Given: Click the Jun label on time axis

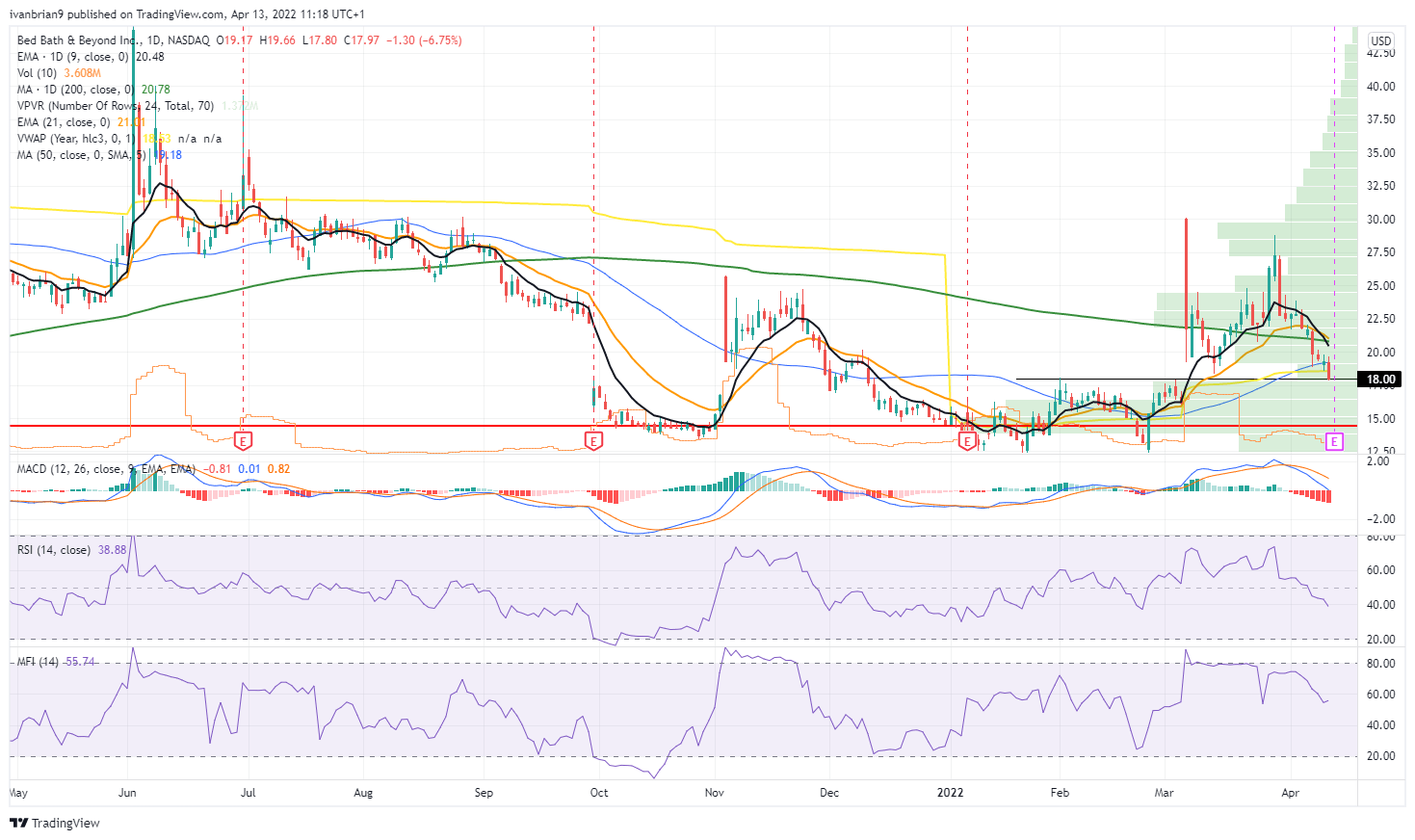Looking at the screenshot, I should [127, 793].
